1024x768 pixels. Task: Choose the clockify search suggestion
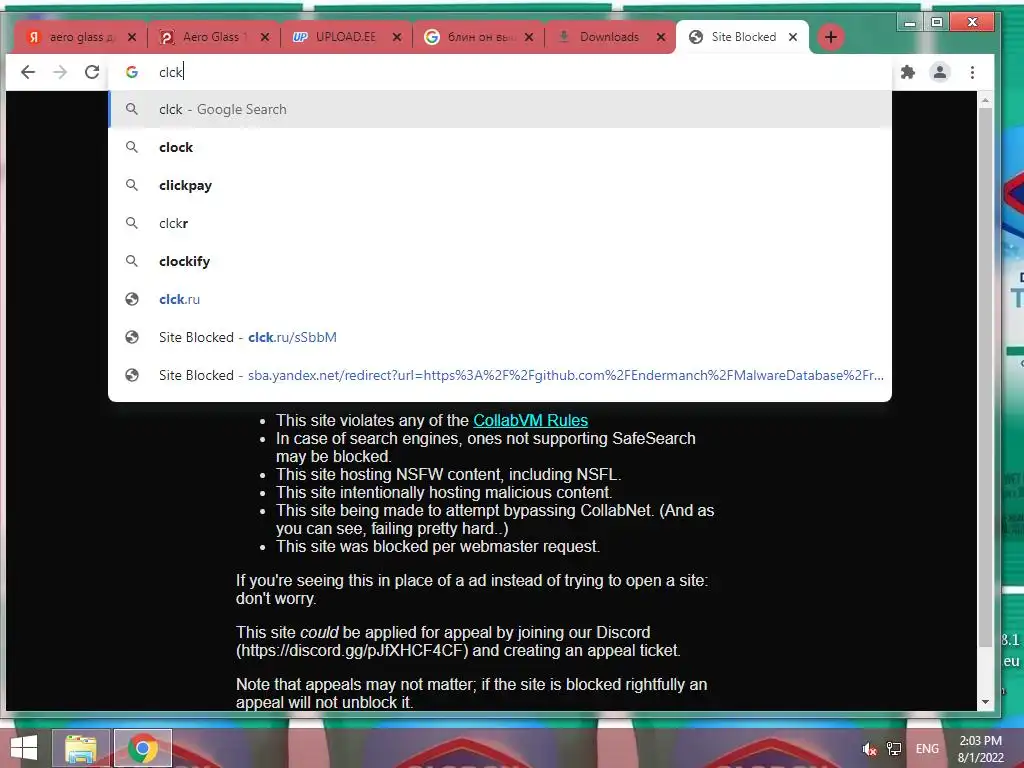[x=500, y=261]
